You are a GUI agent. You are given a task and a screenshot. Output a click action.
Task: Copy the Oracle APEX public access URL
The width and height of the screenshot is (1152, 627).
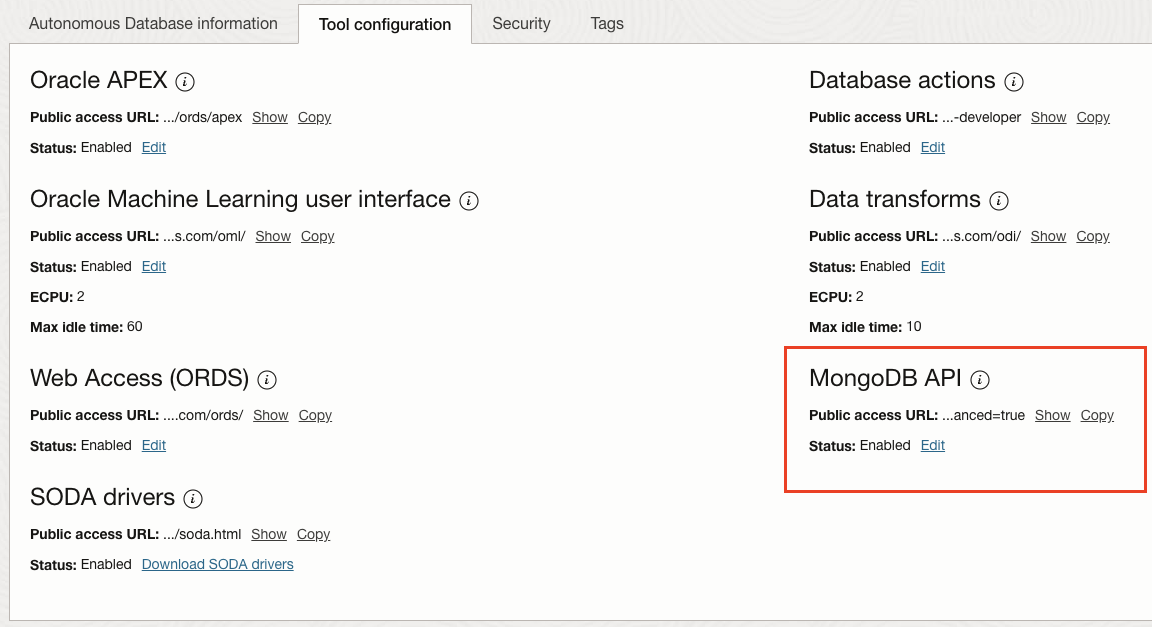point(314,117)
